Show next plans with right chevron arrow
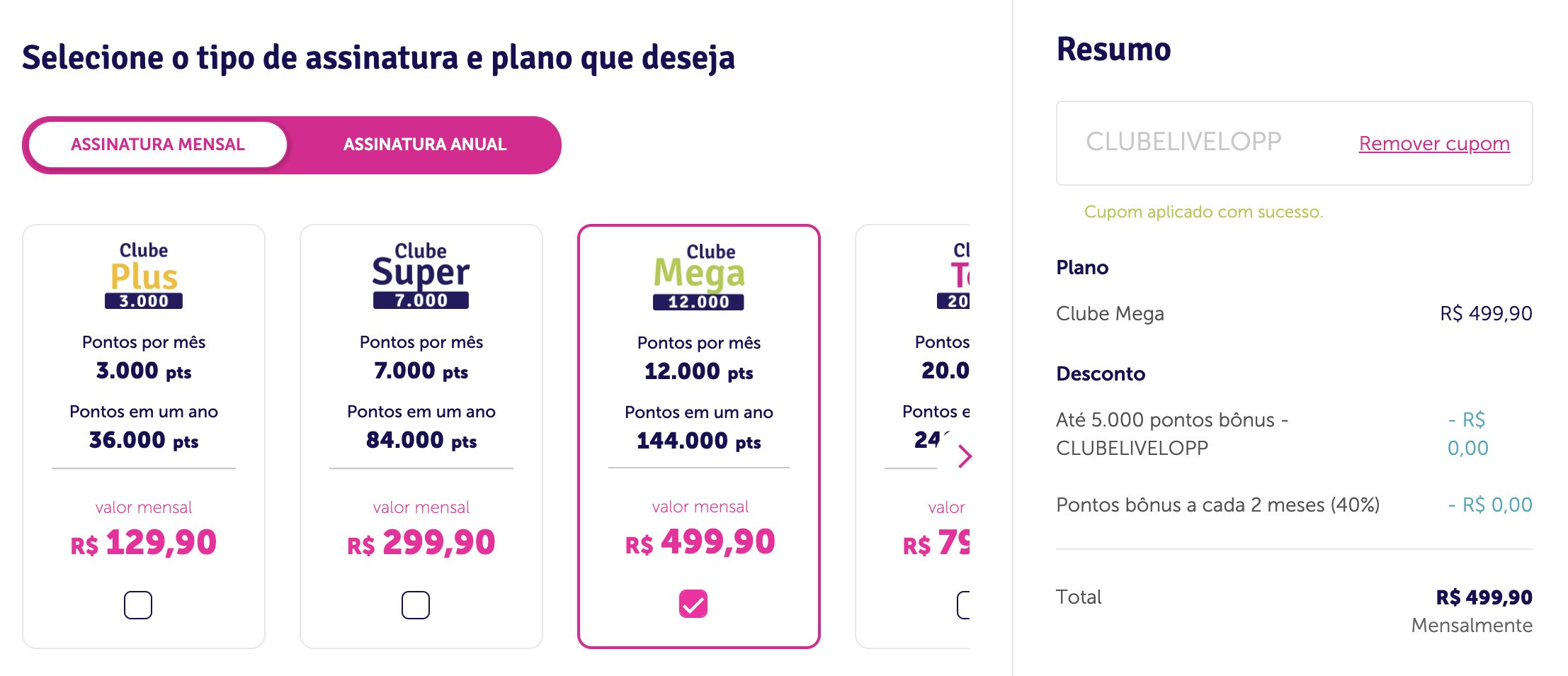This screenshot has width=1568, height=676. click(964, 456)
